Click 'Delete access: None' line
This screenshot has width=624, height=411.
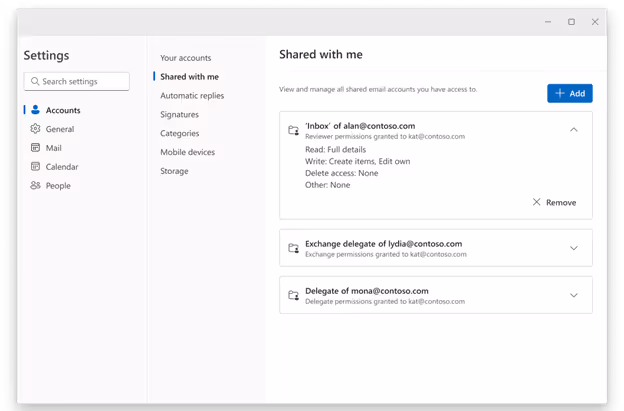point(341,173)
